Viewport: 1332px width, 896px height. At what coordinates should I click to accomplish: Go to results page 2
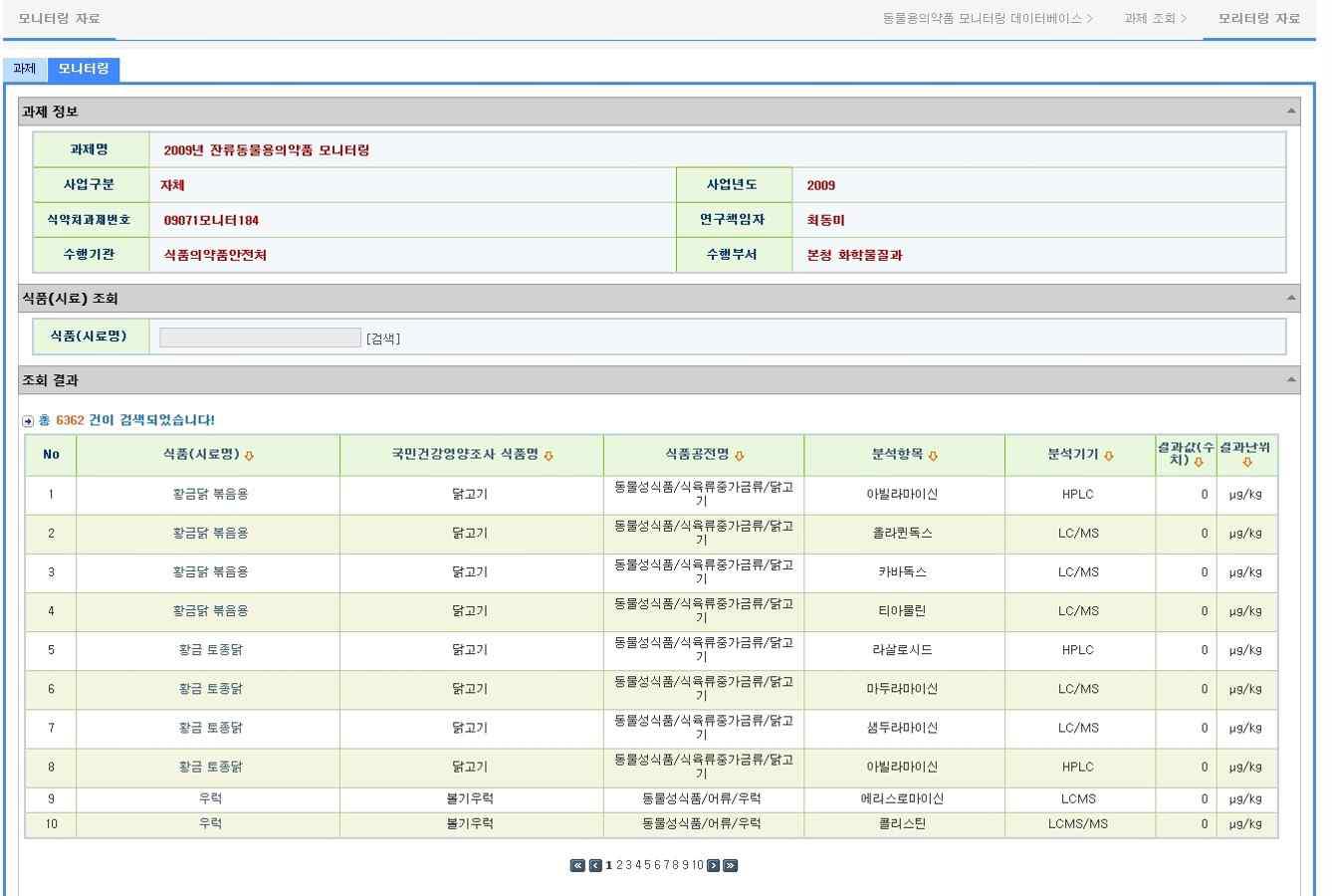[620, 865]
